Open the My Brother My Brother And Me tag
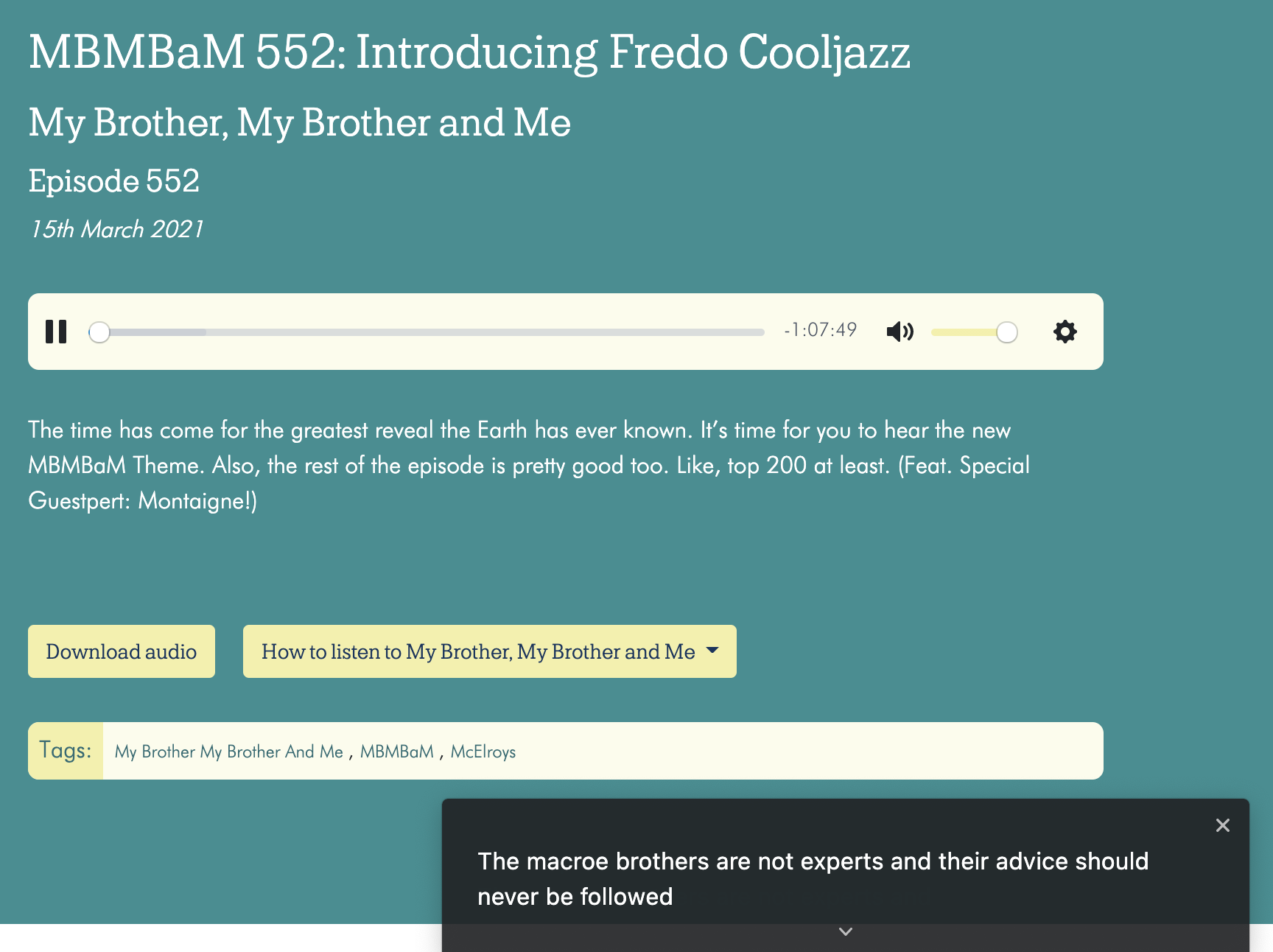This screenshot has width=1273, height=952. point(228,752)
